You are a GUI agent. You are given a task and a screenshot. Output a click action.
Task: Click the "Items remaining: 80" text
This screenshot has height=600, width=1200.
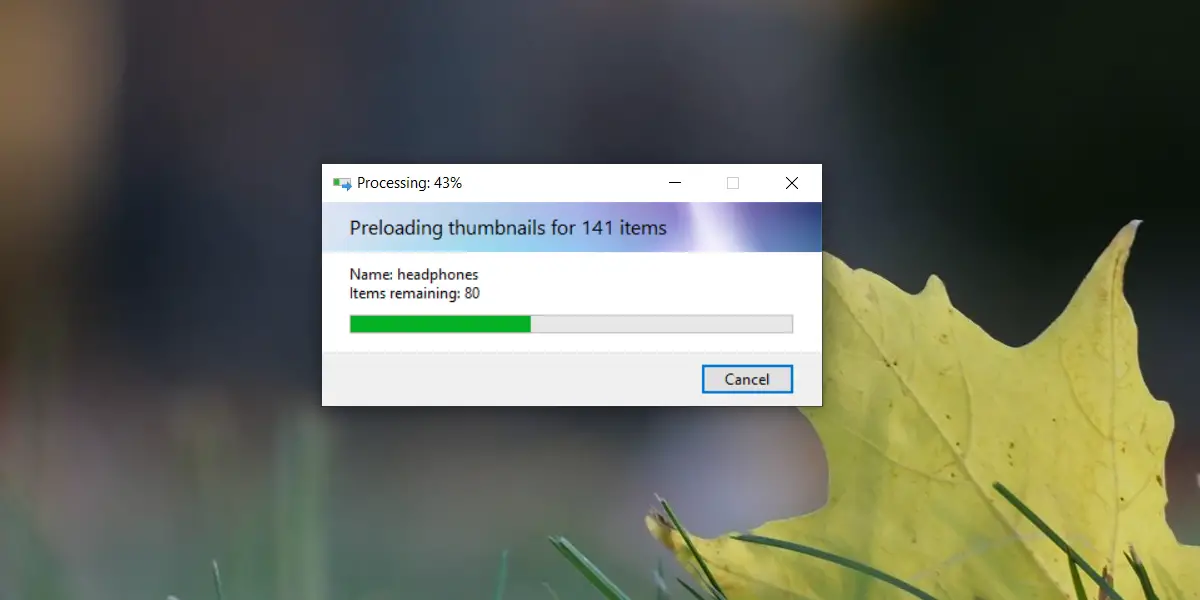pos(415,293)
